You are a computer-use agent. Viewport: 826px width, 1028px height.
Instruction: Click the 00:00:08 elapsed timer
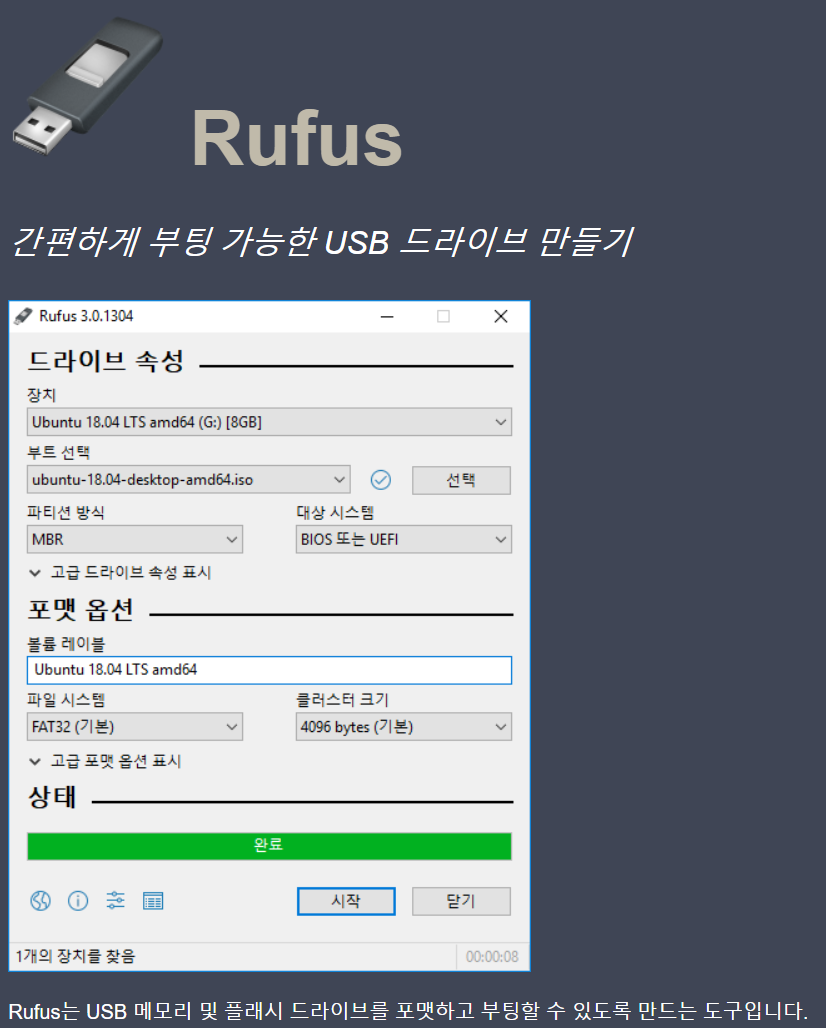coord(492,957)
